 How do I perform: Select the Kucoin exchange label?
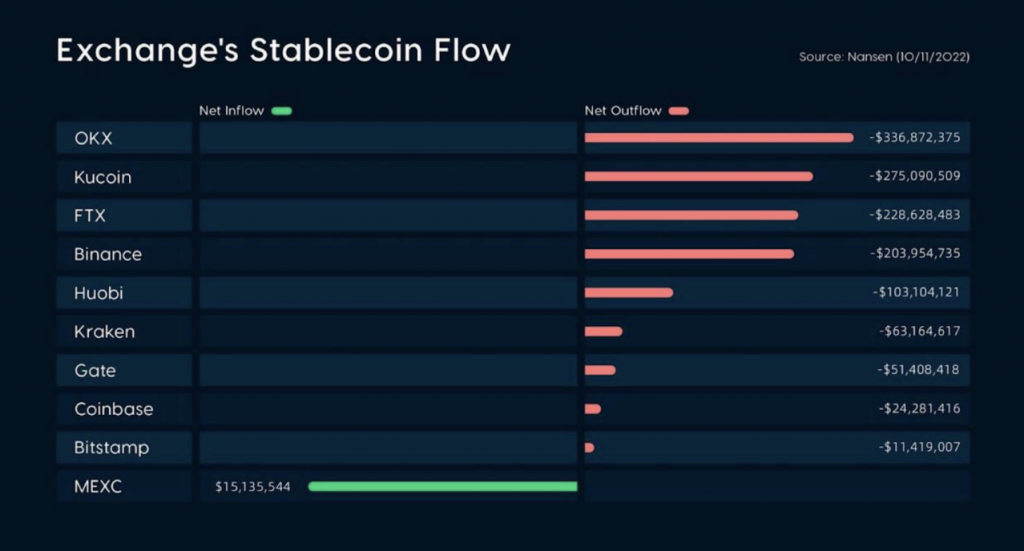(x=103, y=177)
